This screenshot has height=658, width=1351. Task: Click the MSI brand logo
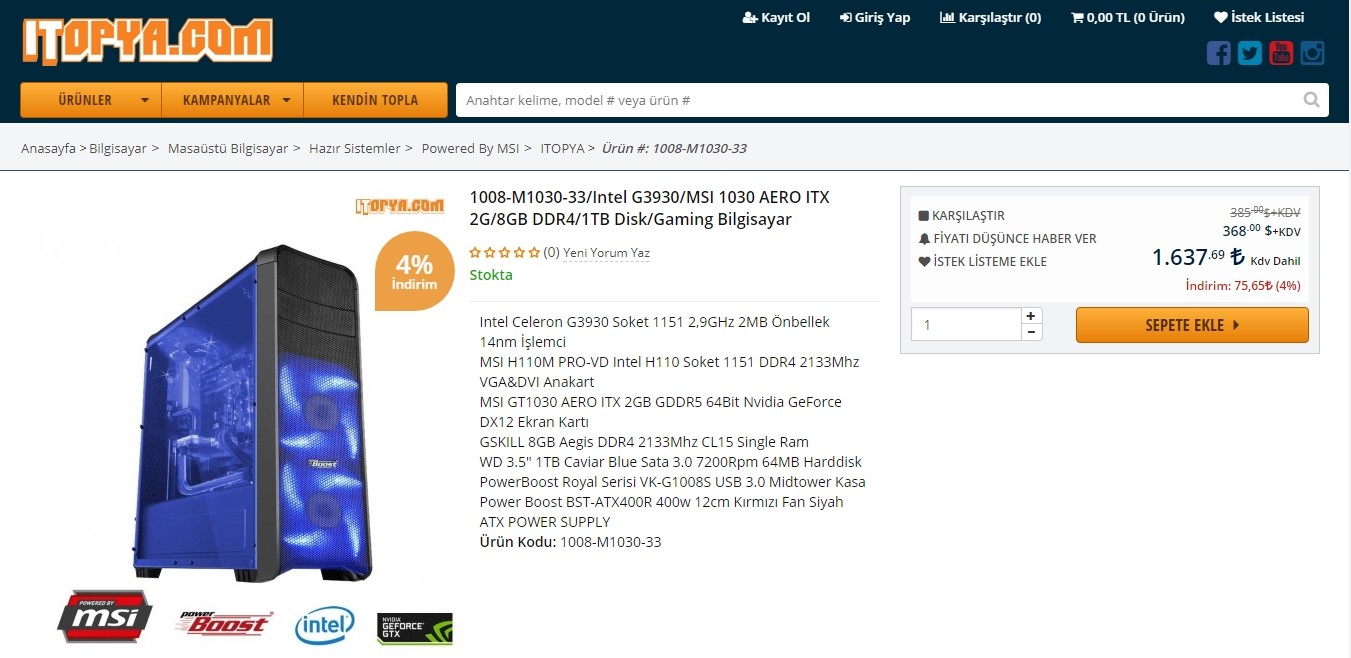point(105,616)
